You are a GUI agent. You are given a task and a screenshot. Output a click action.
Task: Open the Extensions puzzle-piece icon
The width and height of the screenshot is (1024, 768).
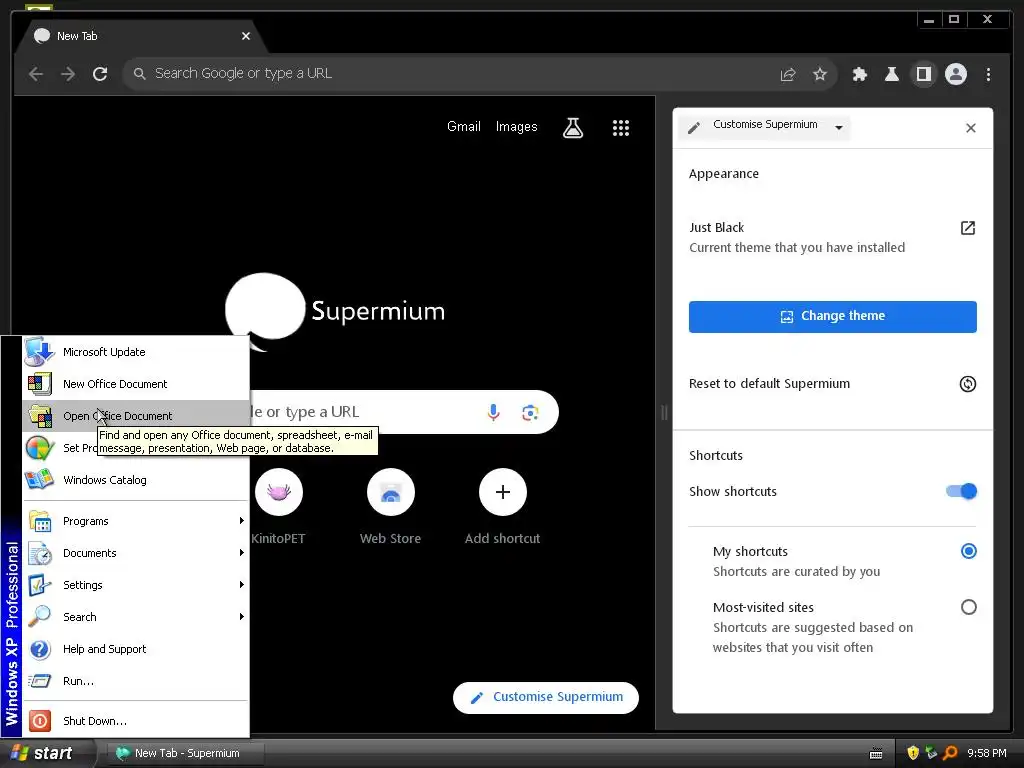tap(860, 74)
